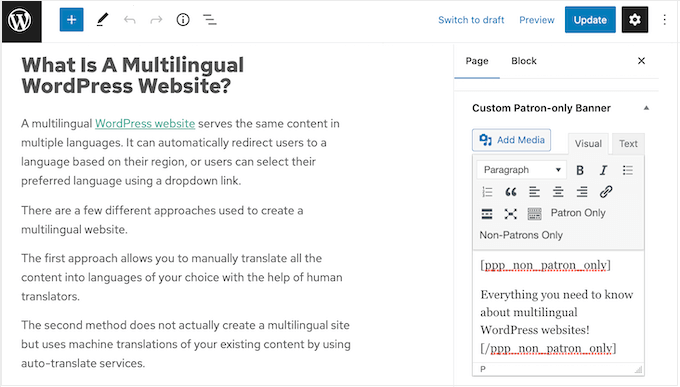Insert a bulleted list
Viewport: 680px width, 387px height.
coord(628,170)
